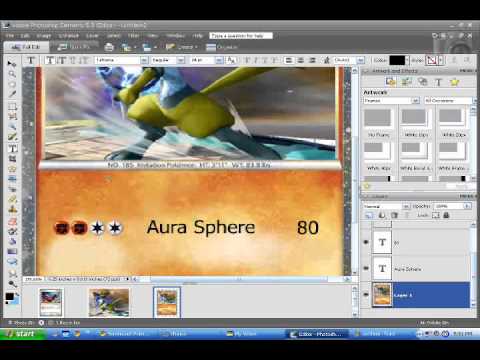Select the Straighten tool

(x=12, y=179)
